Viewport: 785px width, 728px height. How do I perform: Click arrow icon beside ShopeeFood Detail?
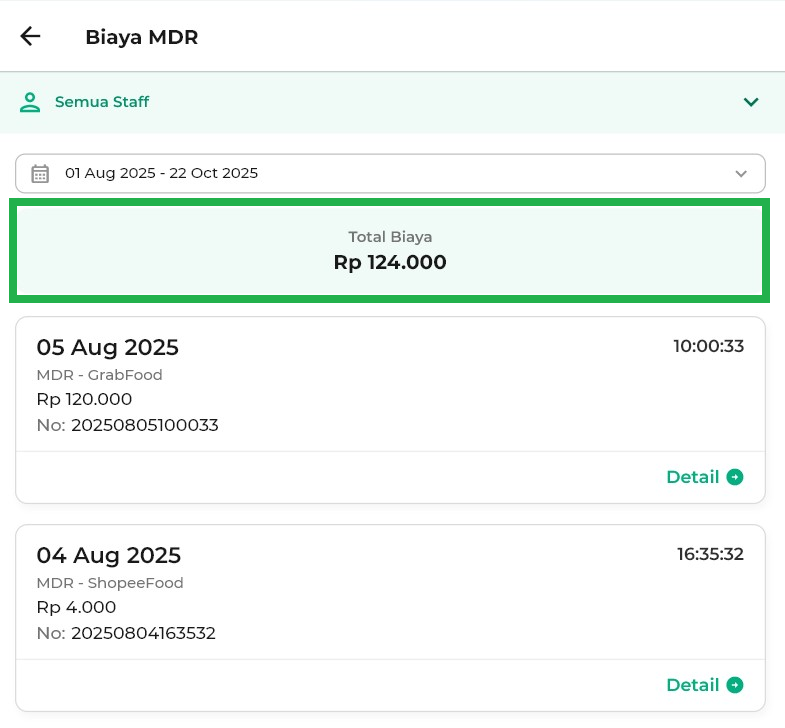(735, 685)
